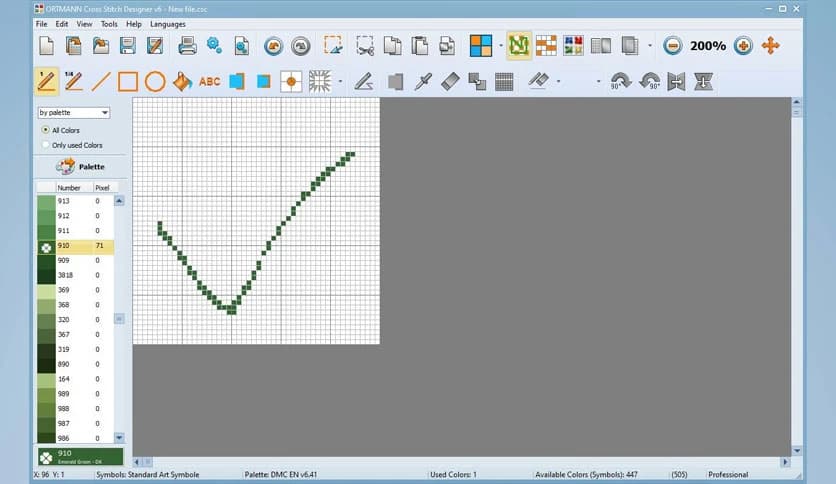Screen dimensions: 836x484
Task: Expand the arrow beside the stacked pages icon
Action: (x=649, y=46)
